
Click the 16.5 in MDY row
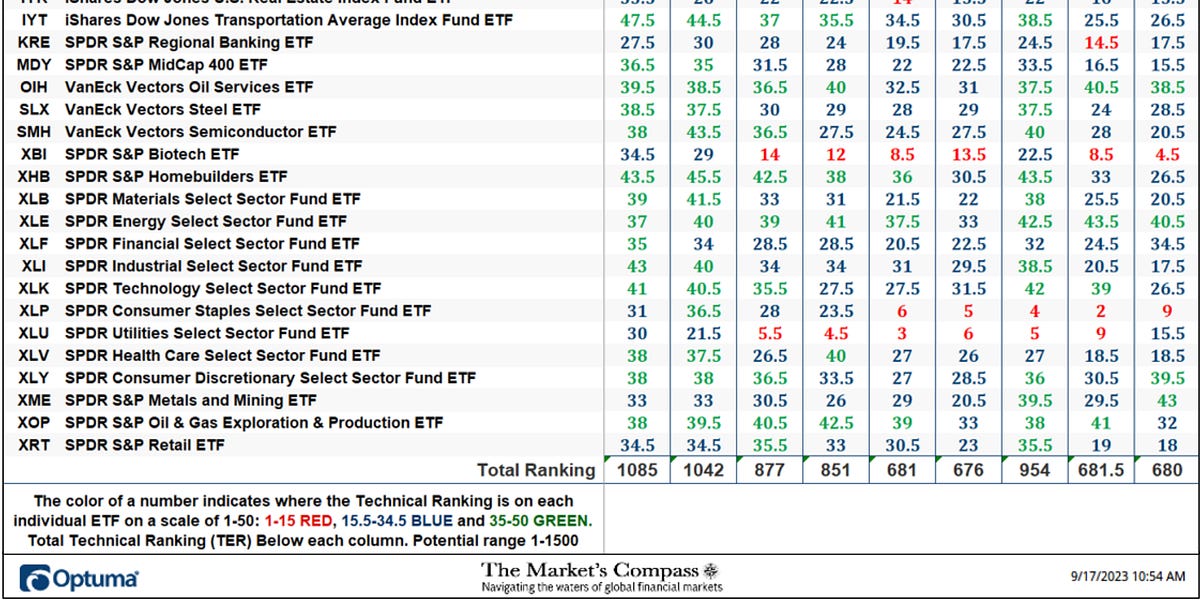click(x=1100, y=65)
